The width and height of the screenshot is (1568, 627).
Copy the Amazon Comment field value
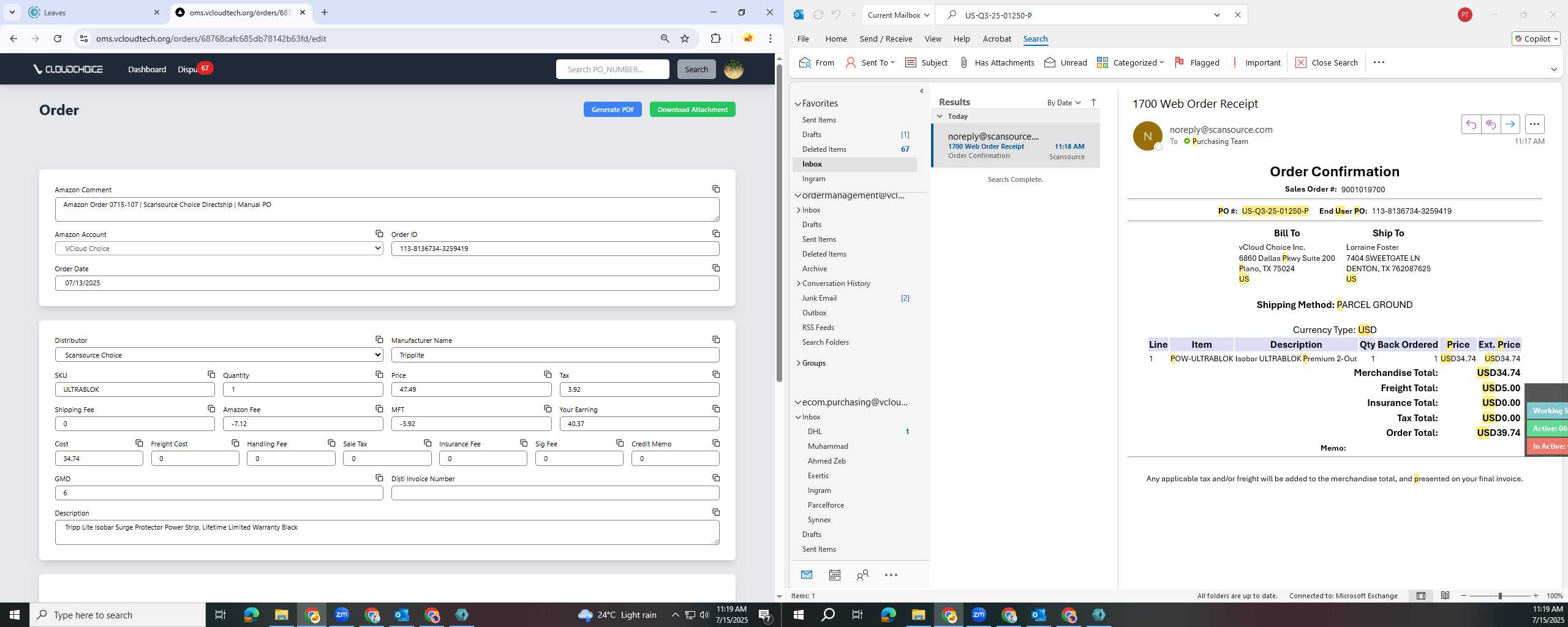pos(715,189)
